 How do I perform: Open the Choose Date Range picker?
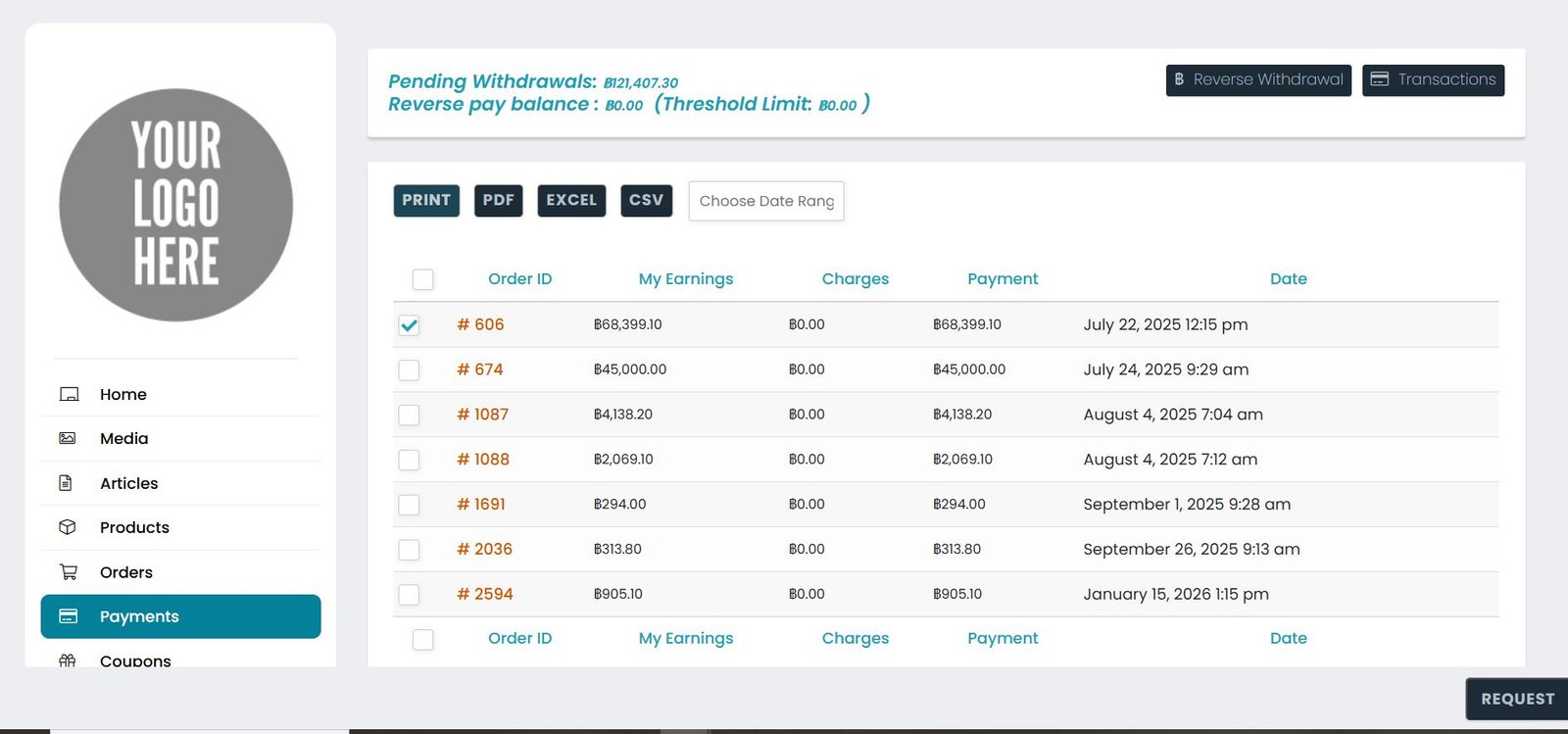(x=765, y=201)
